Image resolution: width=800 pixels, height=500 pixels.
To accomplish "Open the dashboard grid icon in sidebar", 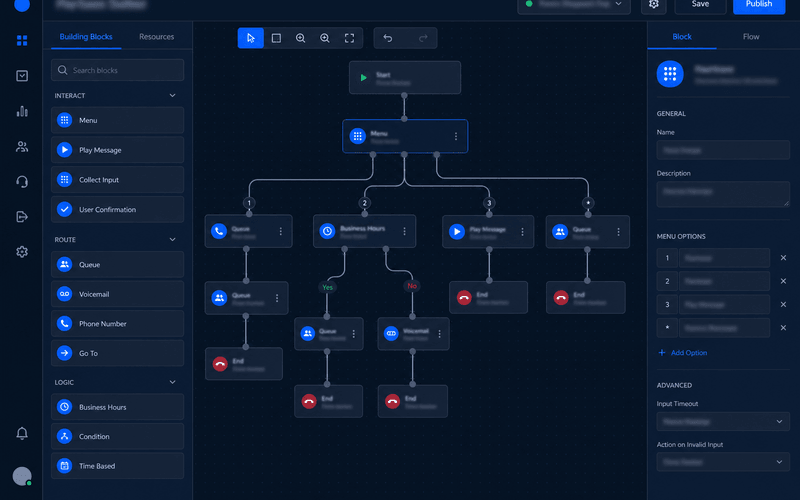I will tap(22, 40).
